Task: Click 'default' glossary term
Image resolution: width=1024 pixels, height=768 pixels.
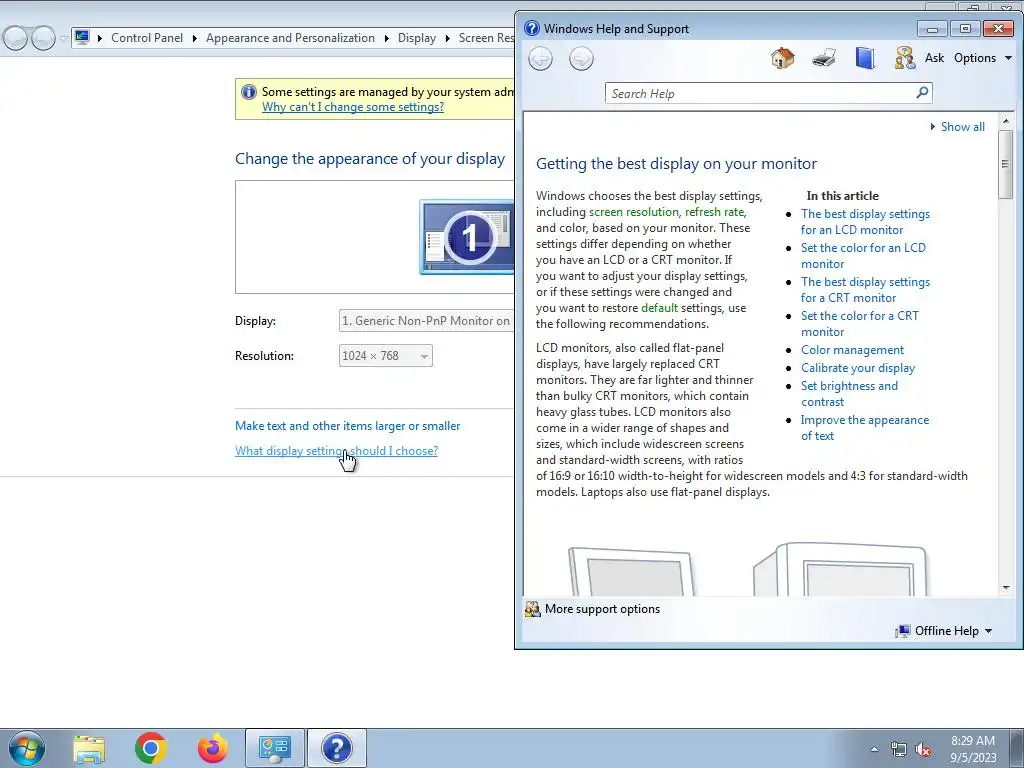Action: point(660,308)
